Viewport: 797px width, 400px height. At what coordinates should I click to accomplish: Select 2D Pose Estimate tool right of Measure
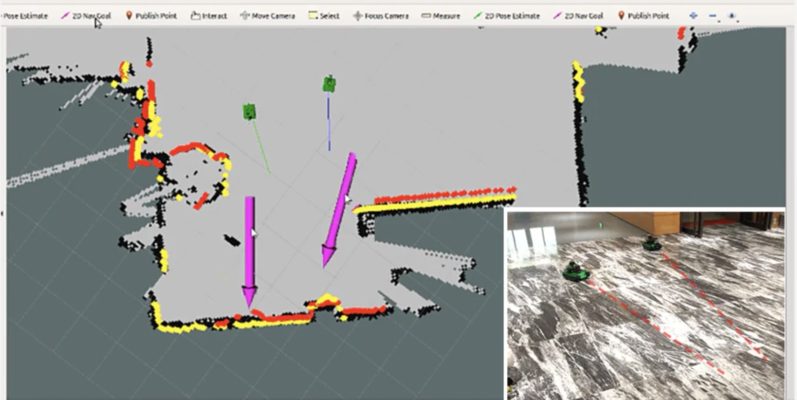pyautogui.click(x=506, y=16)
